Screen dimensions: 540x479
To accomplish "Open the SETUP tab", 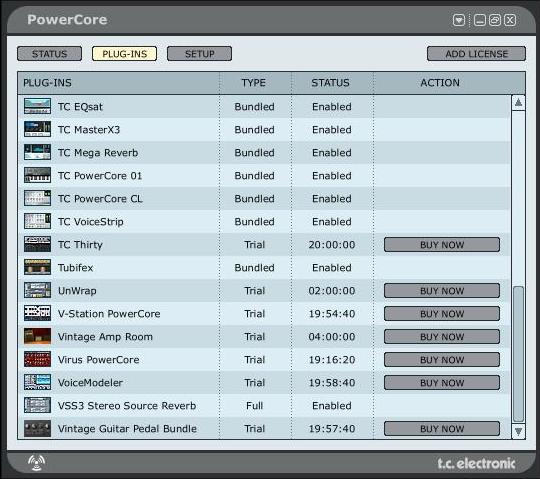I will tap(199, 54).
